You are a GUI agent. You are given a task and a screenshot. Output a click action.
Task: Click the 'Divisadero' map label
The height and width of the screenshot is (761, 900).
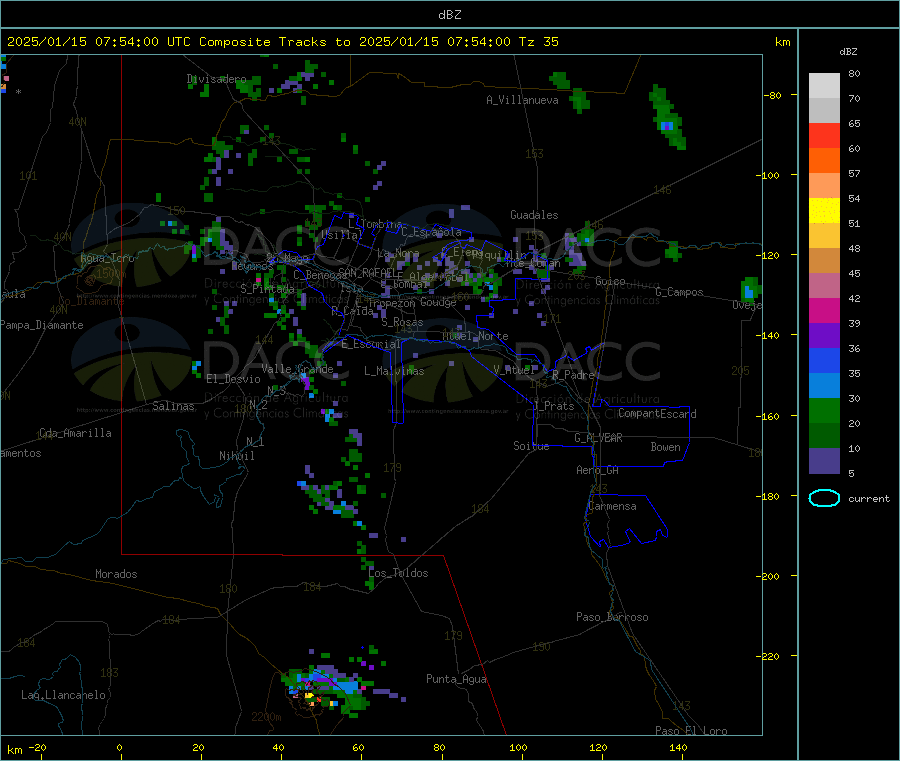pyautogui.click(x=216, y=79)
